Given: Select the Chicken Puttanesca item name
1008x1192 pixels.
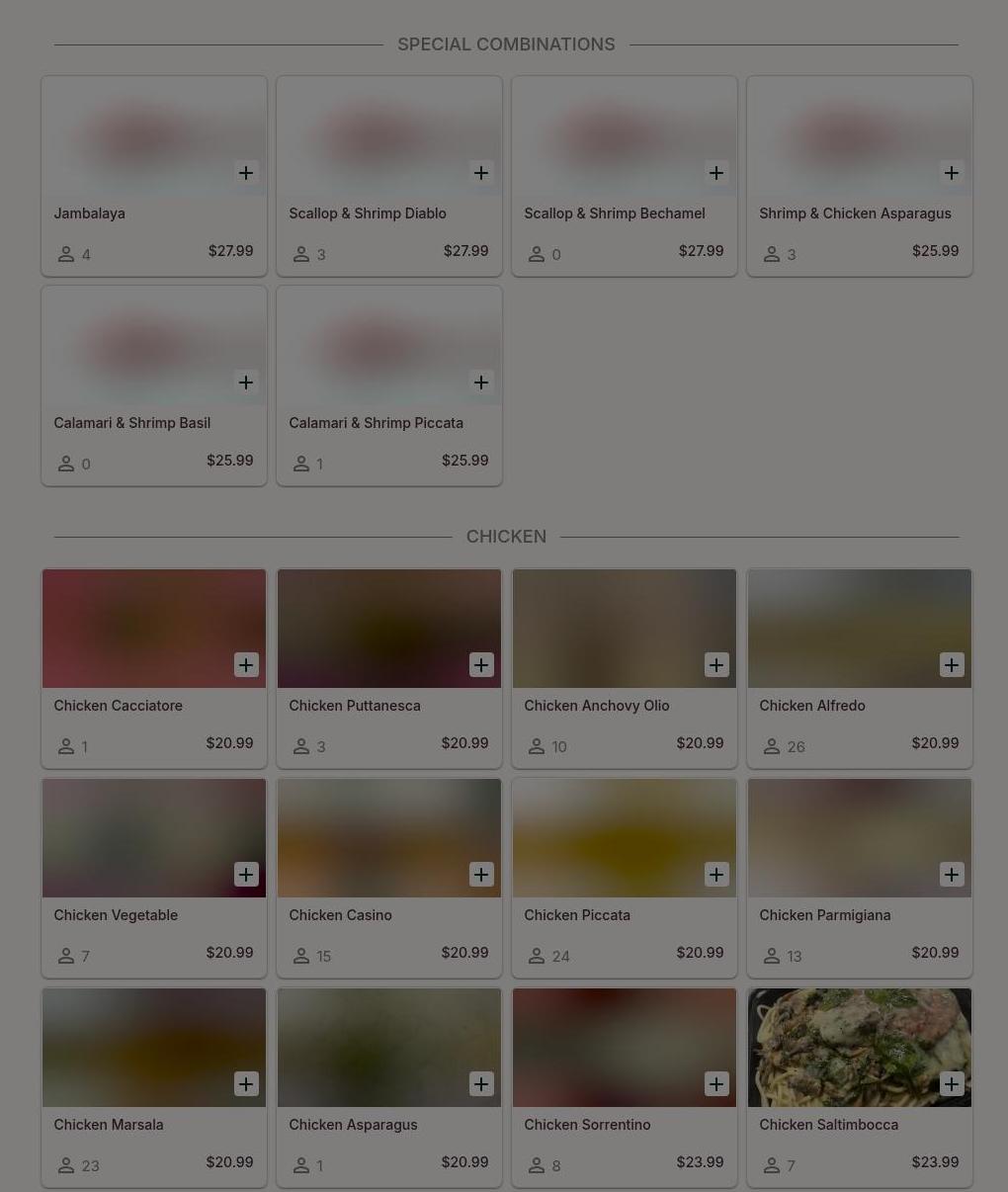Looking at the screenshot, I should point(355,706).
